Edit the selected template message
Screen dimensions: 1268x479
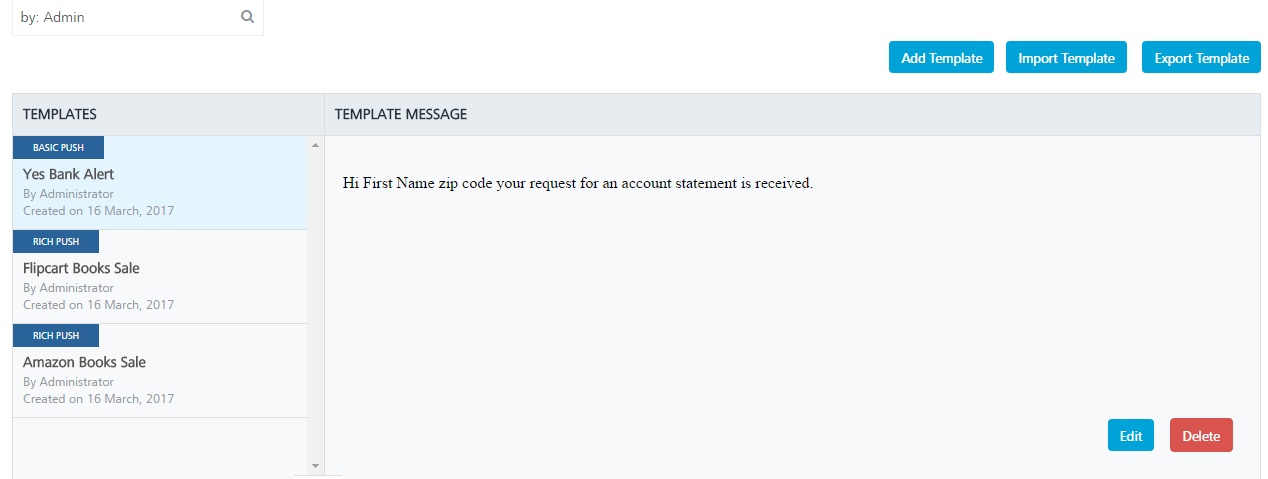click(x=1131, y=435)
